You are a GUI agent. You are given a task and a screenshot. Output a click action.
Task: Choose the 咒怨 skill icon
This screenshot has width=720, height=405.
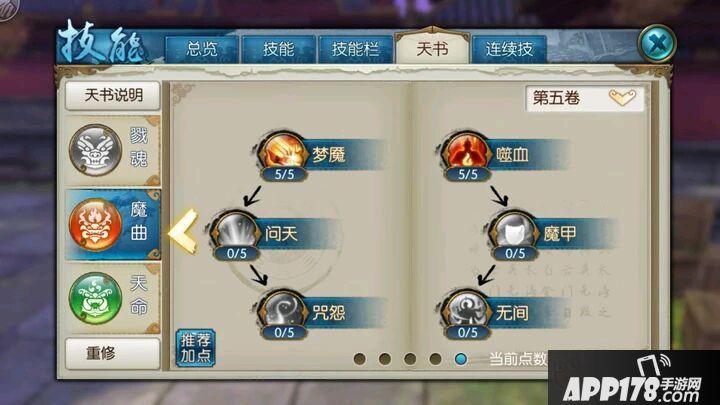[283, 312]
